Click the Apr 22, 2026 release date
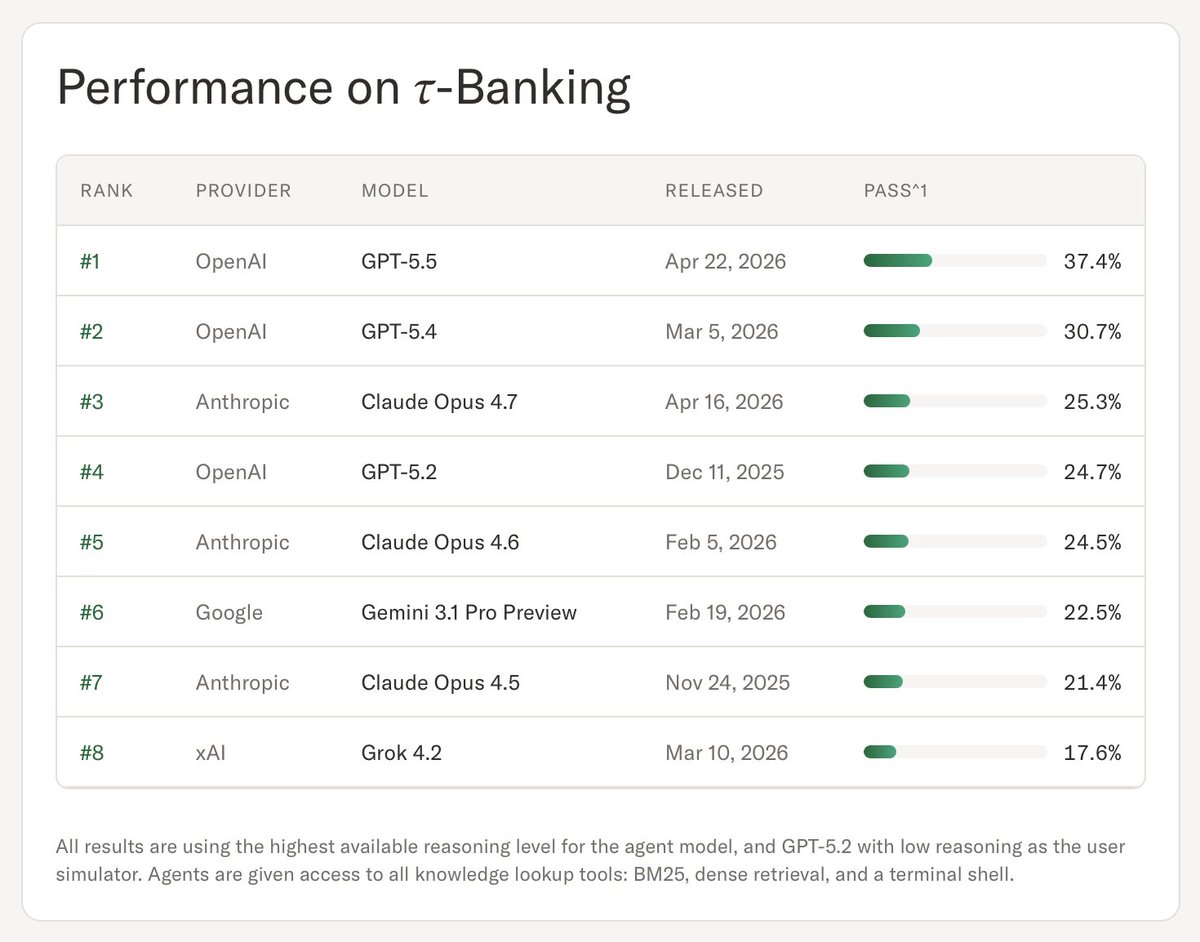Viewport: 1200px width, 942px height. [x=725, y=261]
